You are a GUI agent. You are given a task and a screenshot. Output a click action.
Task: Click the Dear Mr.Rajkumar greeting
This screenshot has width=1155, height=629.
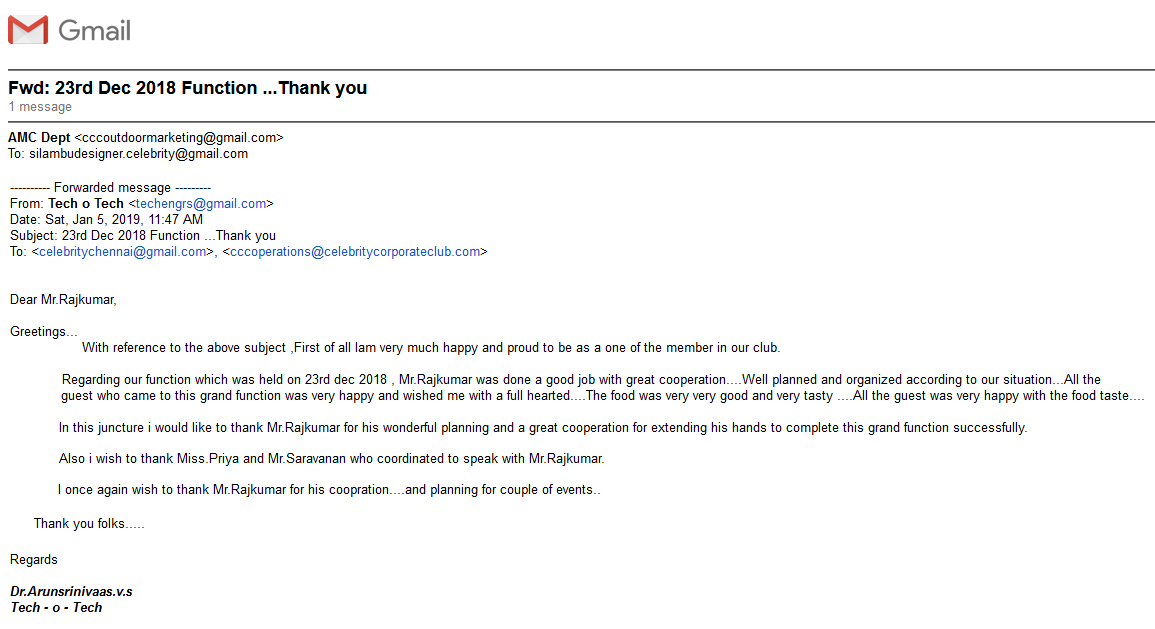coord(63,300)
